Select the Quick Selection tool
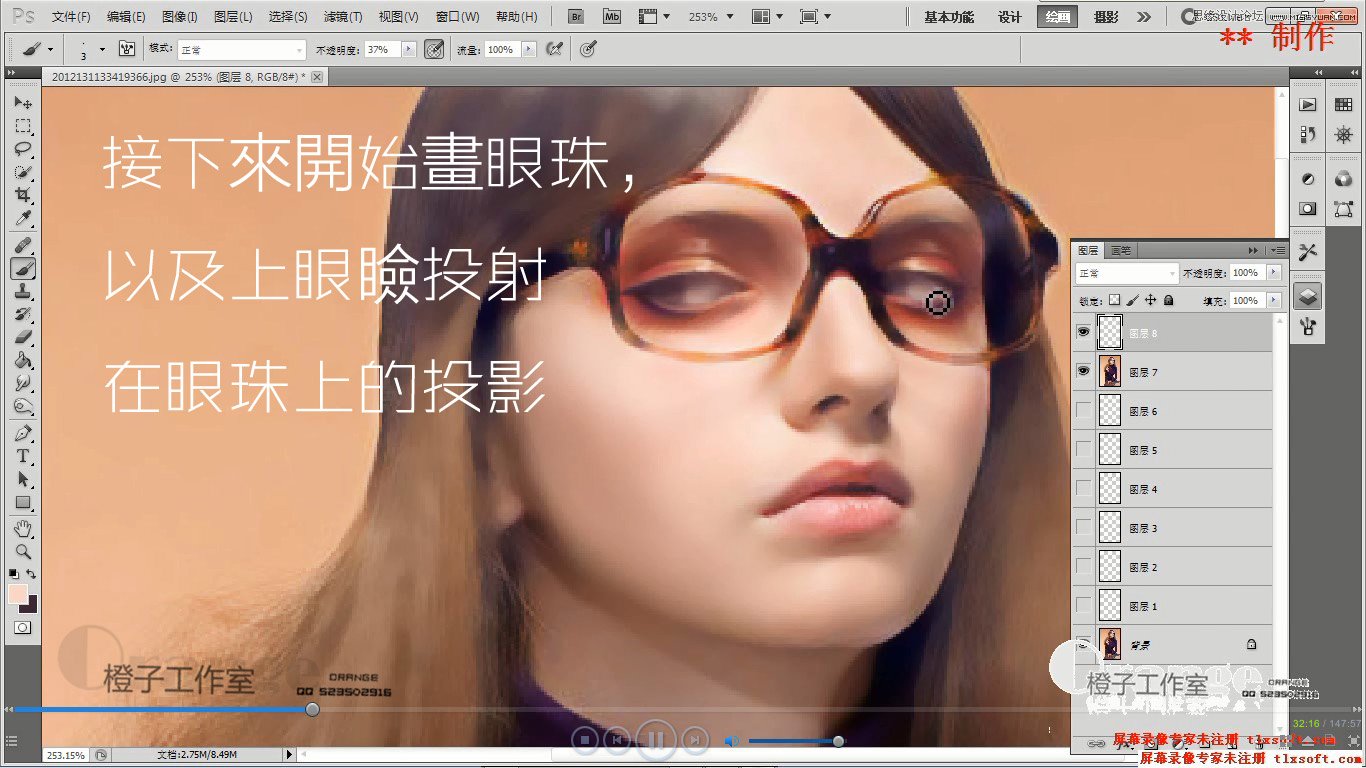Viewport: 1366px width, 768px height. pos(23,172)
